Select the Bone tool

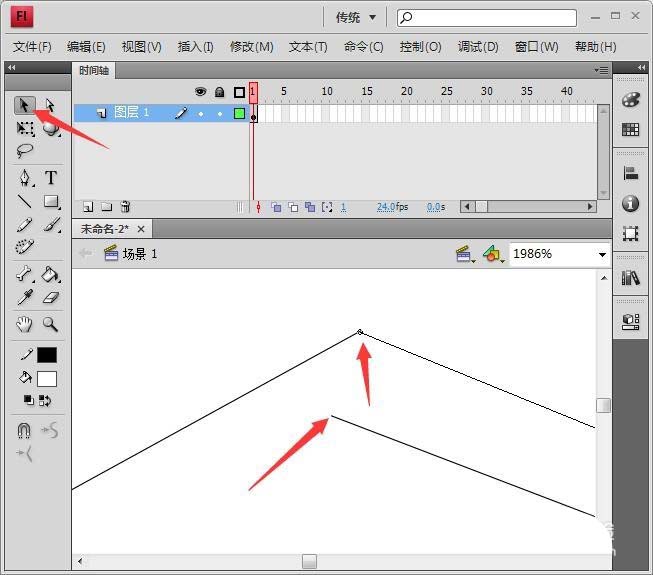pyautogui.click(x=25, y=274)
